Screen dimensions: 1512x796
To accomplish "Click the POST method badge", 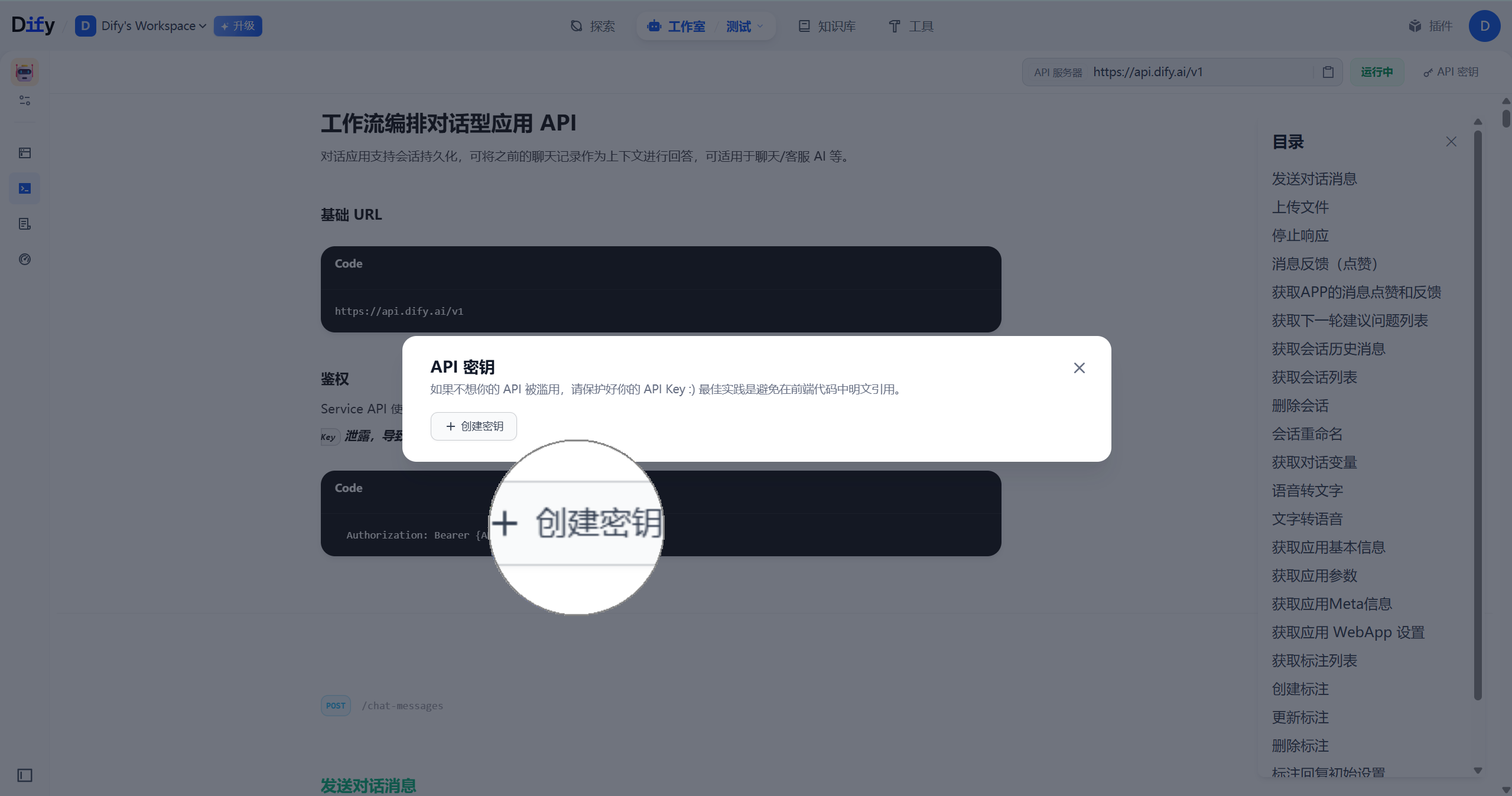I will [336, 706].
